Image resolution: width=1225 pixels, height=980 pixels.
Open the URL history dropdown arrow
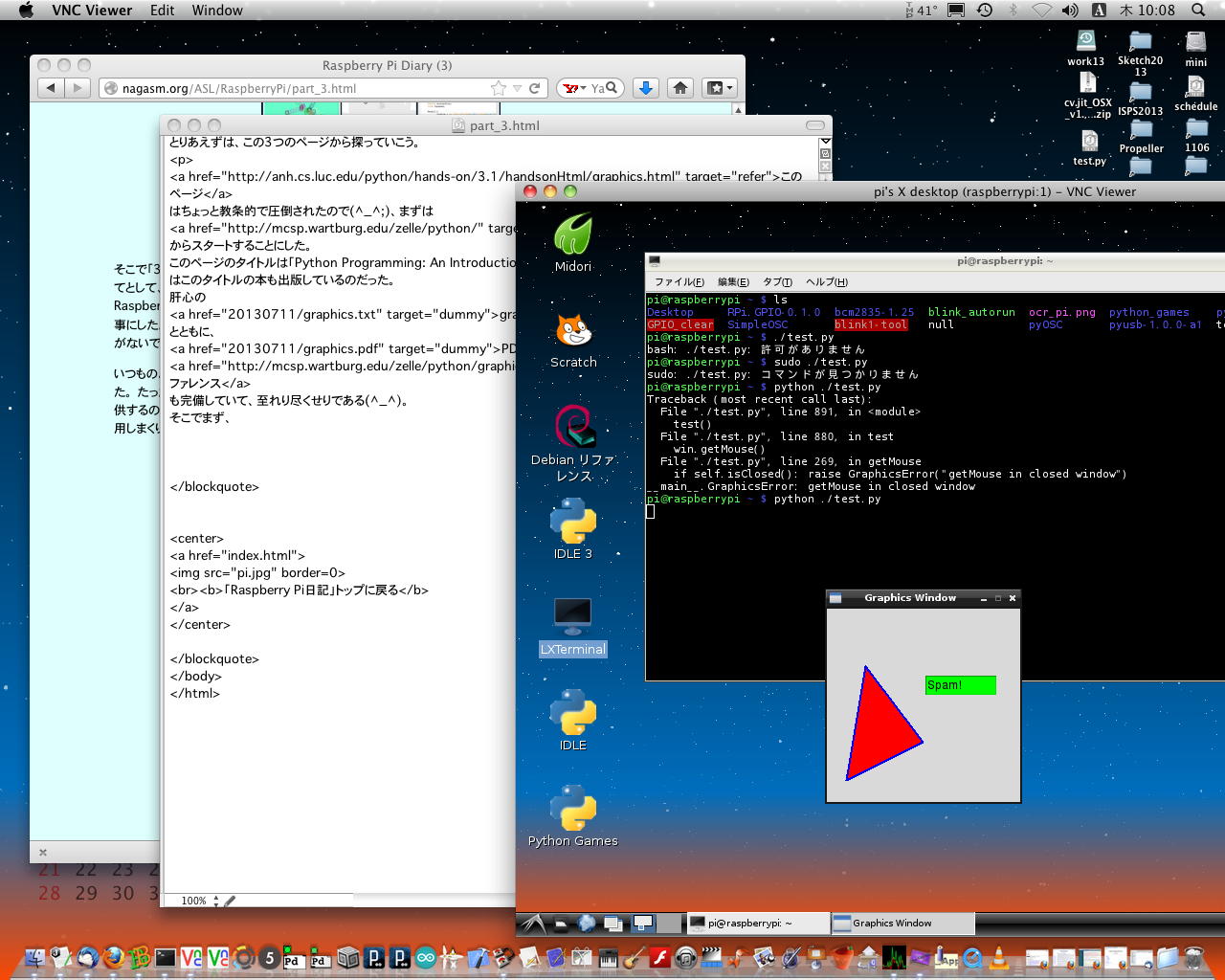517,88
